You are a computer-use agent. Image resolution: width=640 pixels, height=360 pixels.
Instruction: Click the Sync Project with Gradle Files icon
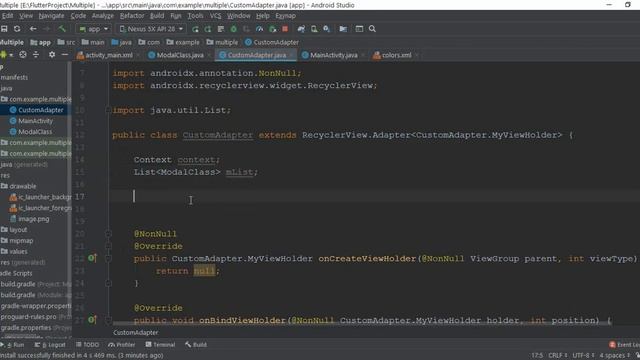pyautogui.click(x=301, y=29)
